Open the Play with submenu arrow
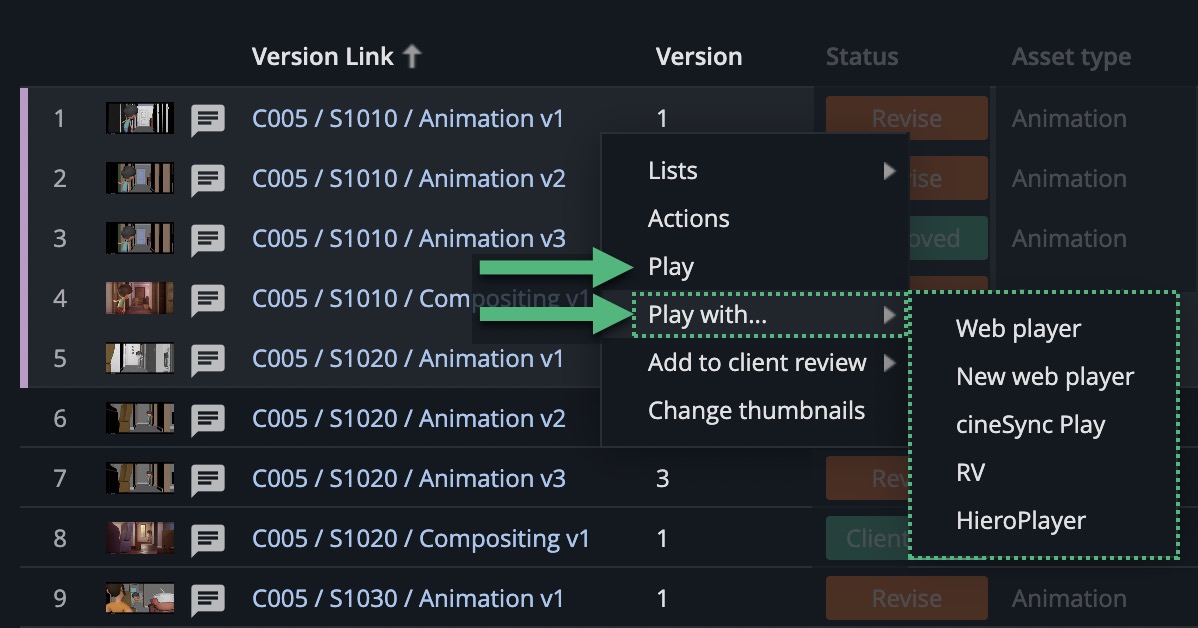Screen dimensions: 1198x628 coord(889,315)
